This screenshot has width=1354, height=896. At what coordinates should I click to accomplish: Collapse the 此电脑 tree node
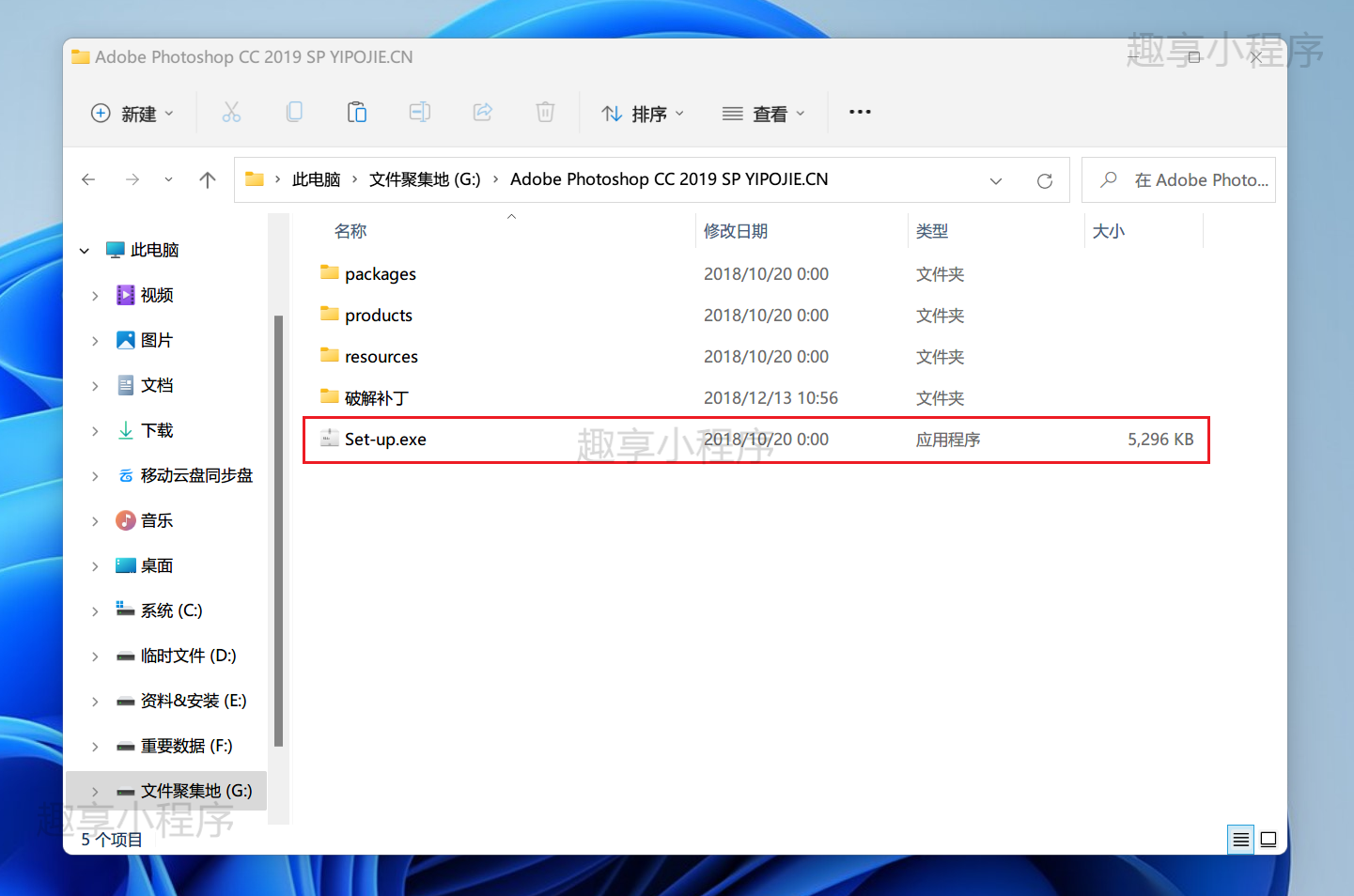[x=85, y=251]
